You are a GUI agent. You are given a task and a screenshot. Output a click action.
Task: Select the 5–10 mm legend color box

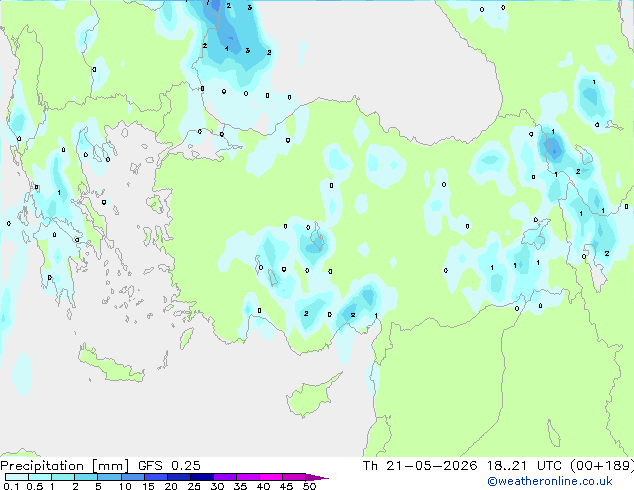point(109,477)
